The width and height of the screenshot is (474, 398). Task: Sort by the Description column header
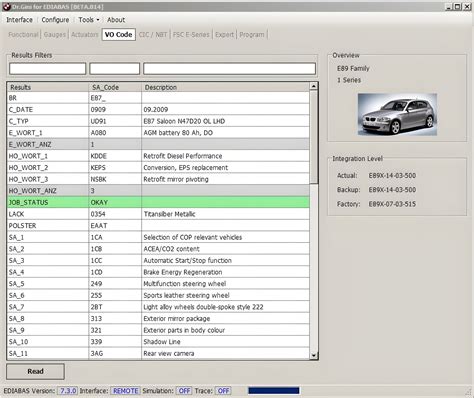click(x=226, y=87)
